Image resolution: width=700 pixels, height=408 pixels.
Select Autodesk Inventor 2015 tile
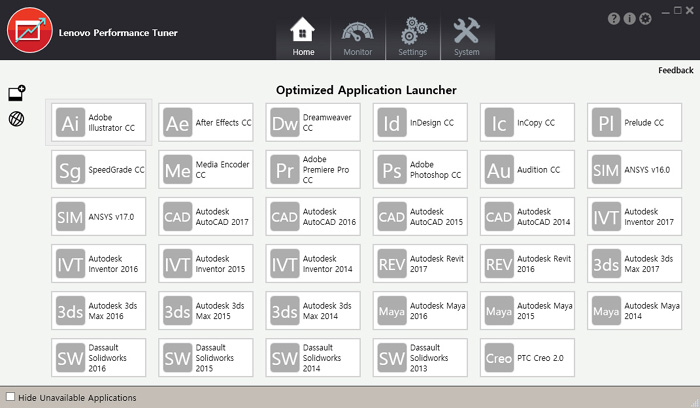[x=205, y=263]
